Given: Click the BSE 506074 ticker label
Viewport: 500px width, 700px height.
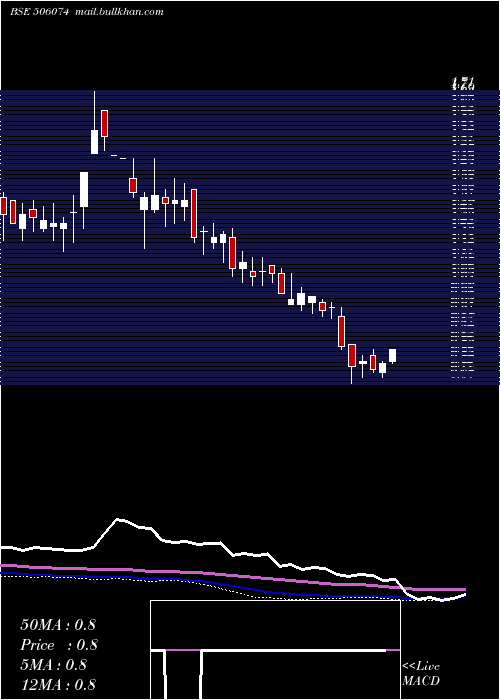Looking at the screenshot, I should tap(39, 12).
